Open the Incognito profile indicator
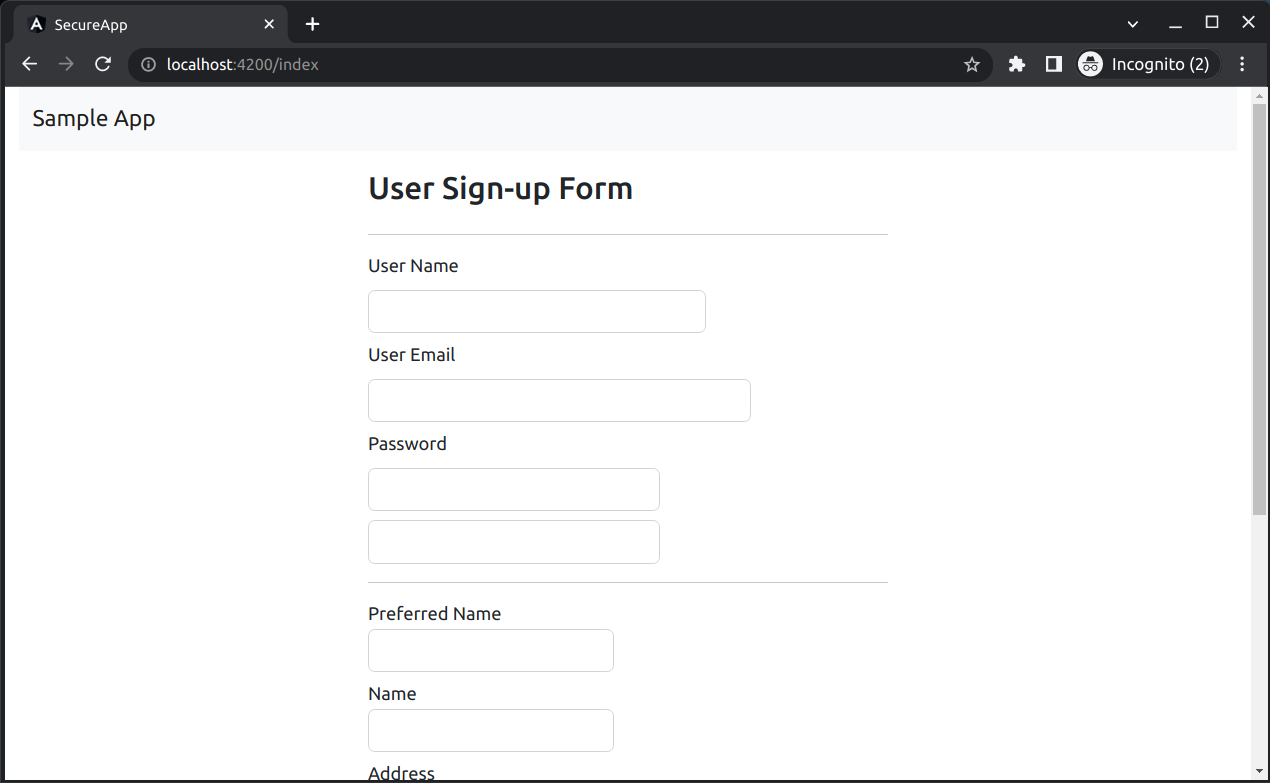The height and width of the screenshot is (783, 1270). [1147, 64]
